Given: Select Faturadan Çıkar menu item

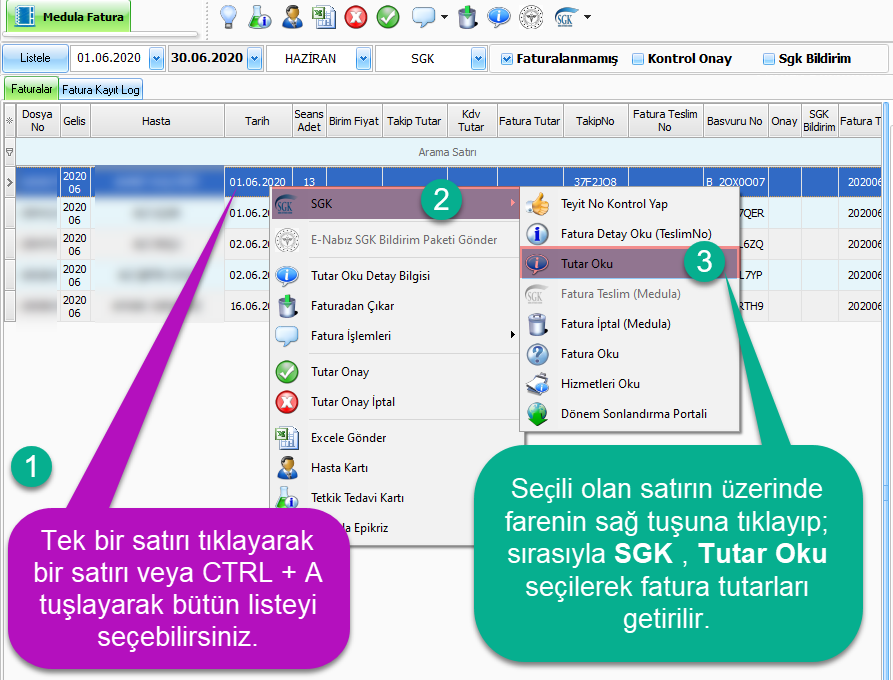Looking at the screenshot, I should coord(395,306).
